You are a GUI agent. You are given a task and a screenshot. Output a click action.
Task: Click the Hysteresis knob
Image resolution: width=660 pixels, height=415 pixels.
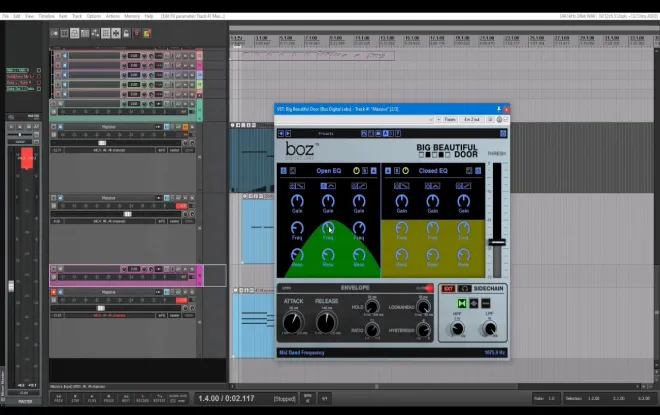pyautogui.click(x=423, y=330)
